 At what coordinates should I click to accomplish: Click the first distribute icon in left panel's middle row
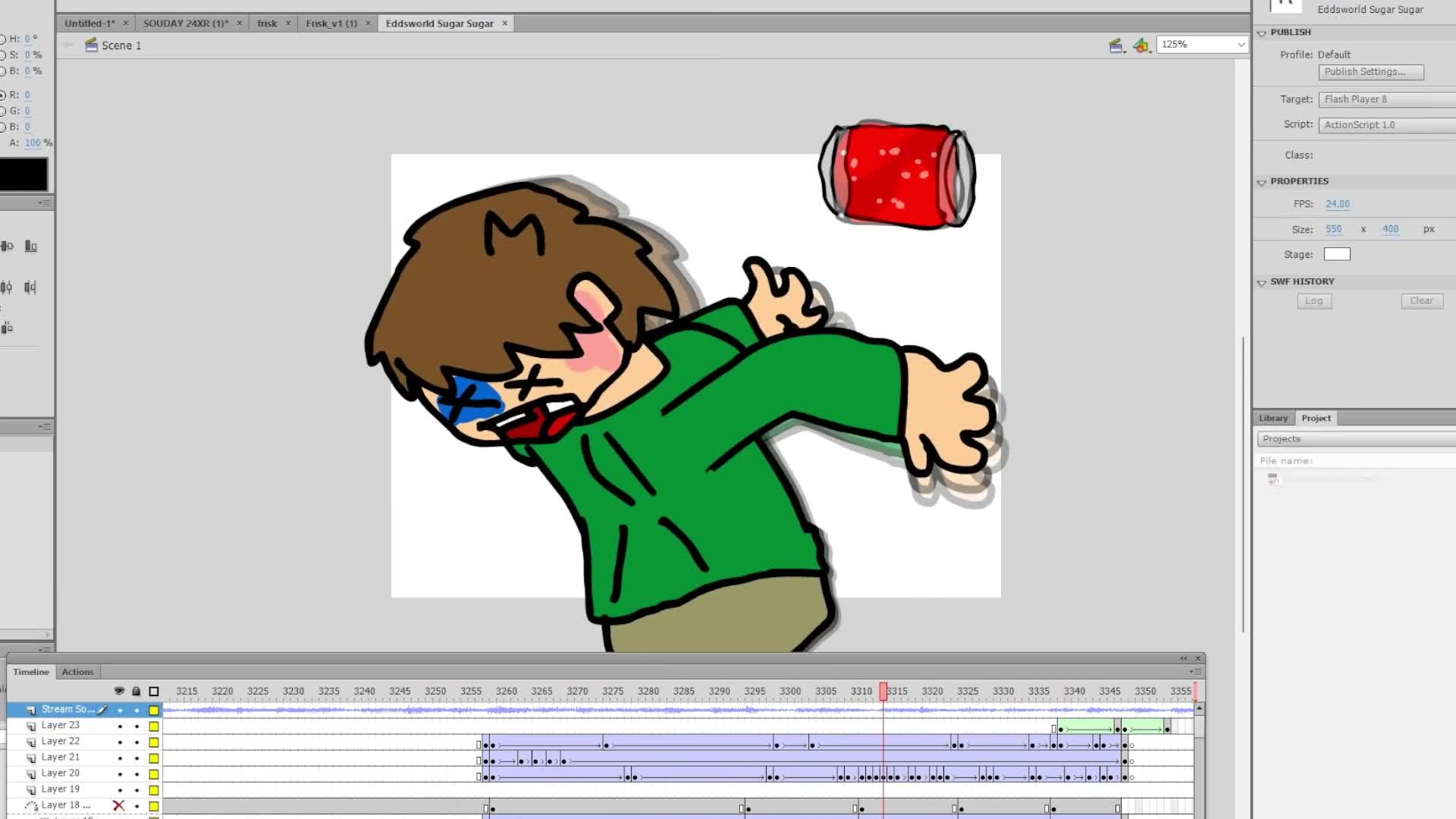point(6,287)
